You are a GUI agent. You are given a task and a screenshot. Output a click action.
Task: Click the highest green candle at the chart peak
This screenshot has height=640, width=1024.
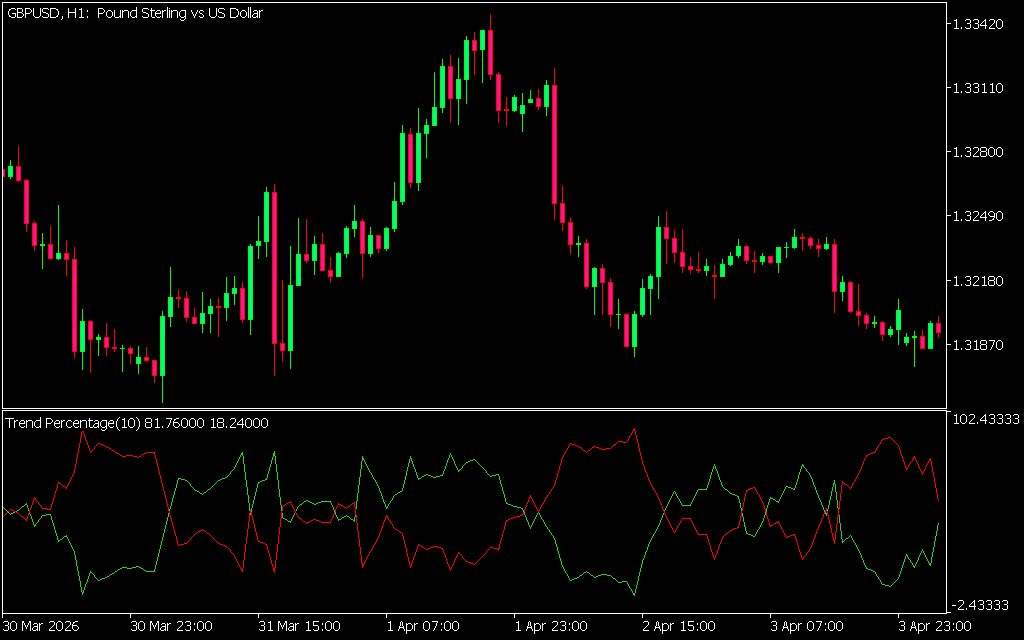482,40
